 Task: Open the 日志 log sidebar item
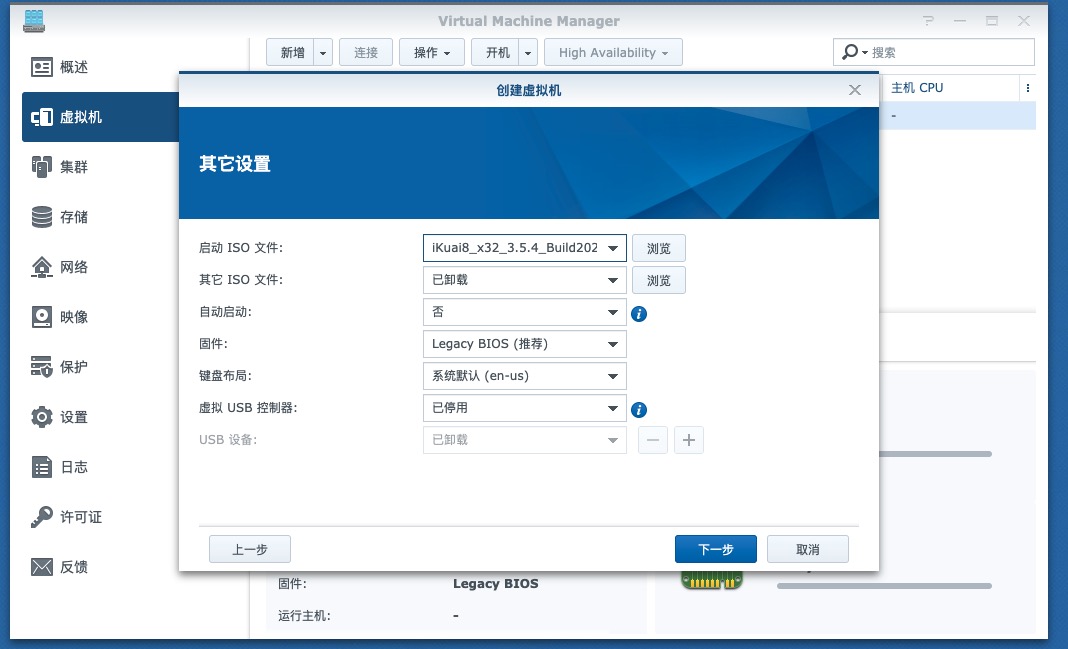101,467
